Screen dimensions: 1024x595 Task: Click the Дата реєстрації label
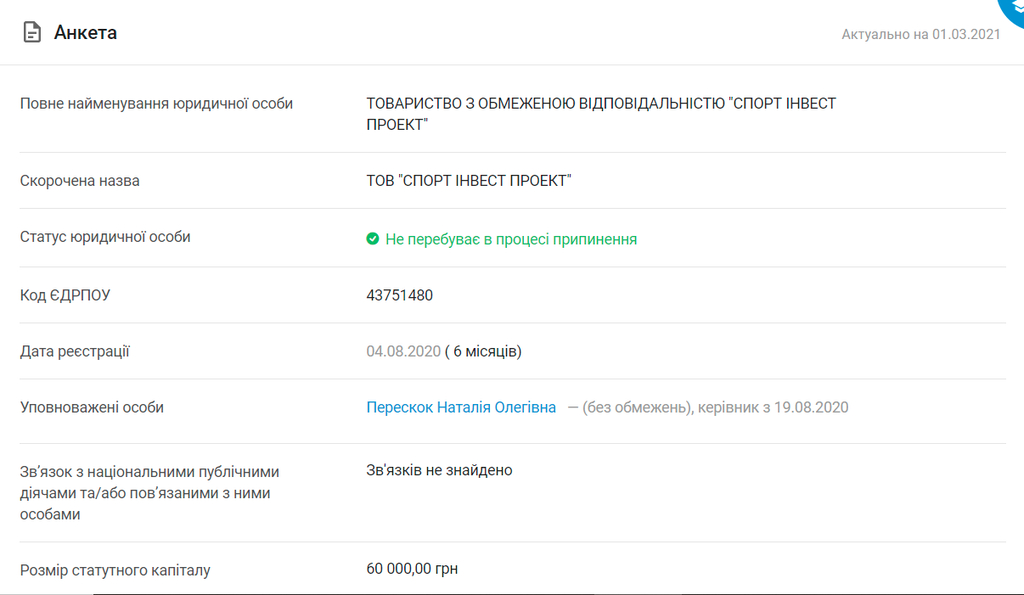point(75,351)
